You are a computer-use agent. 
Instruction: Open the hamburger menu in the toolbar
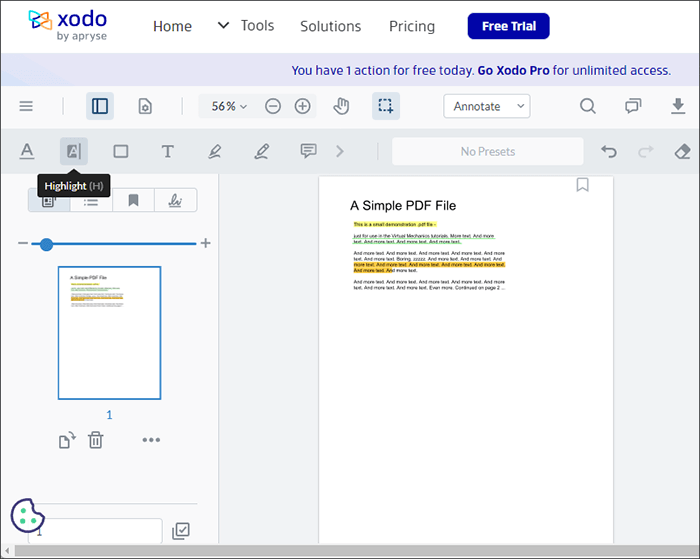click(26, 106)
